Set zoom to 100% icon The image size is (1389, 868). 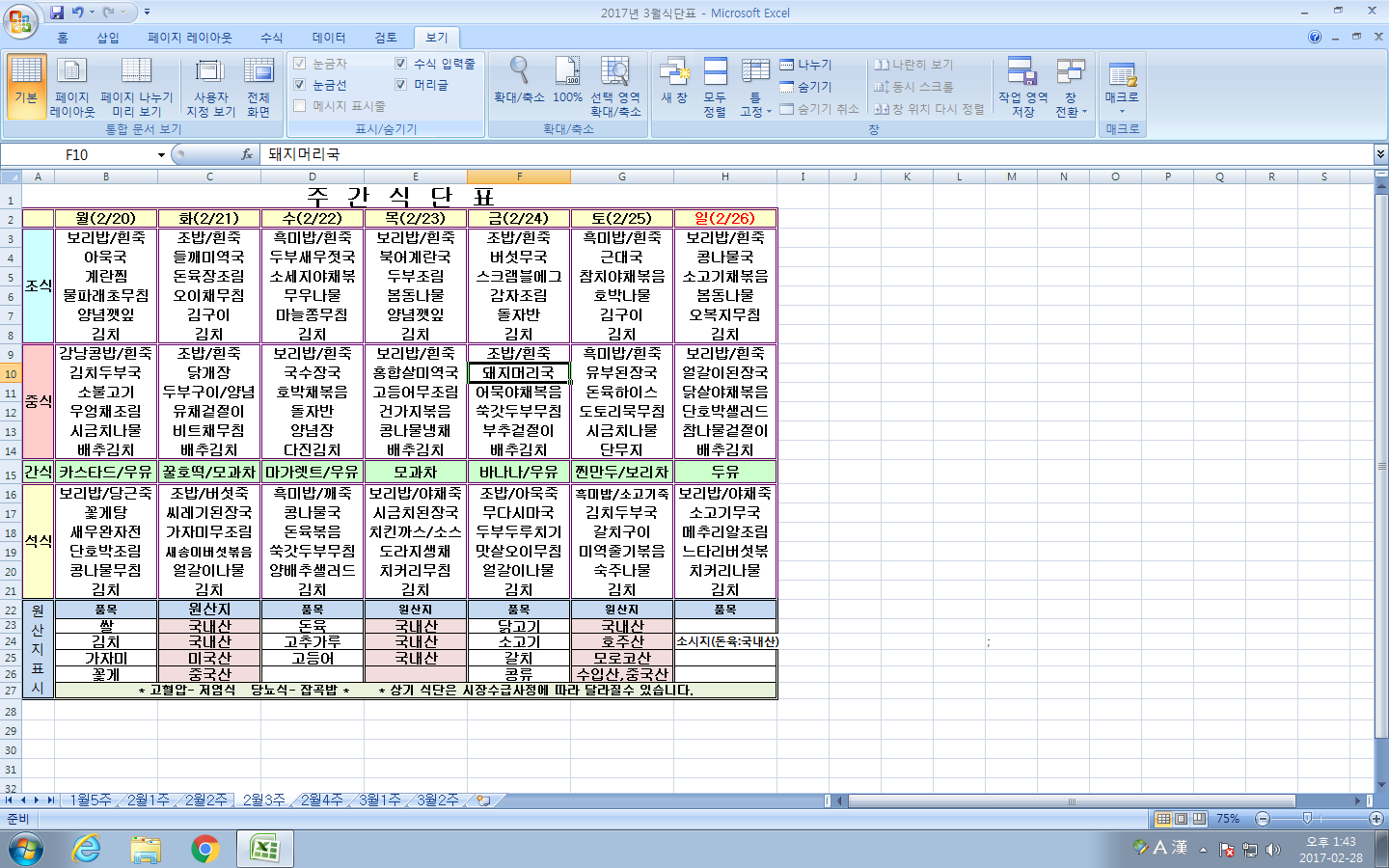(567, 81)
